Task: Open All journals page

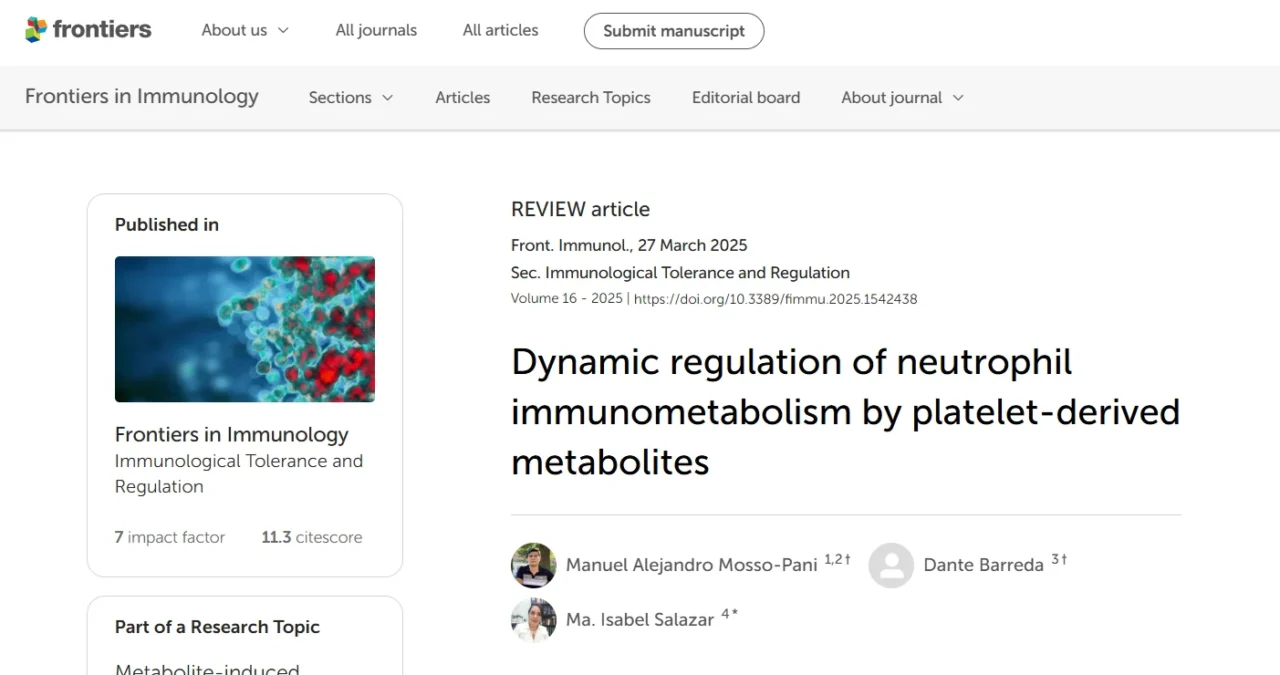Action: tap(376, 30)
